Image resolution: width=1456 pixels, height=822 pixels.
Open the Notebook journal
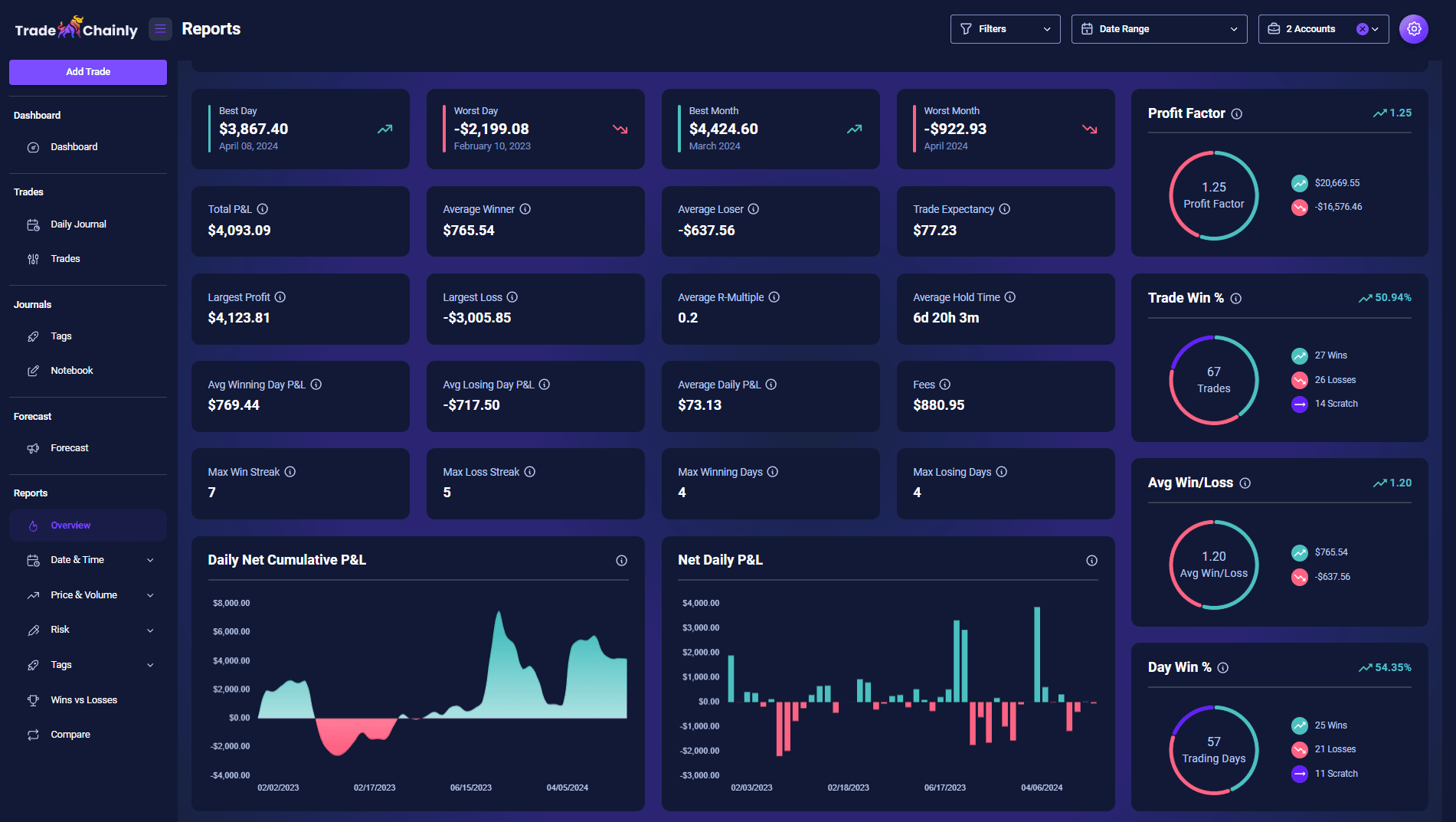point(71,370)
